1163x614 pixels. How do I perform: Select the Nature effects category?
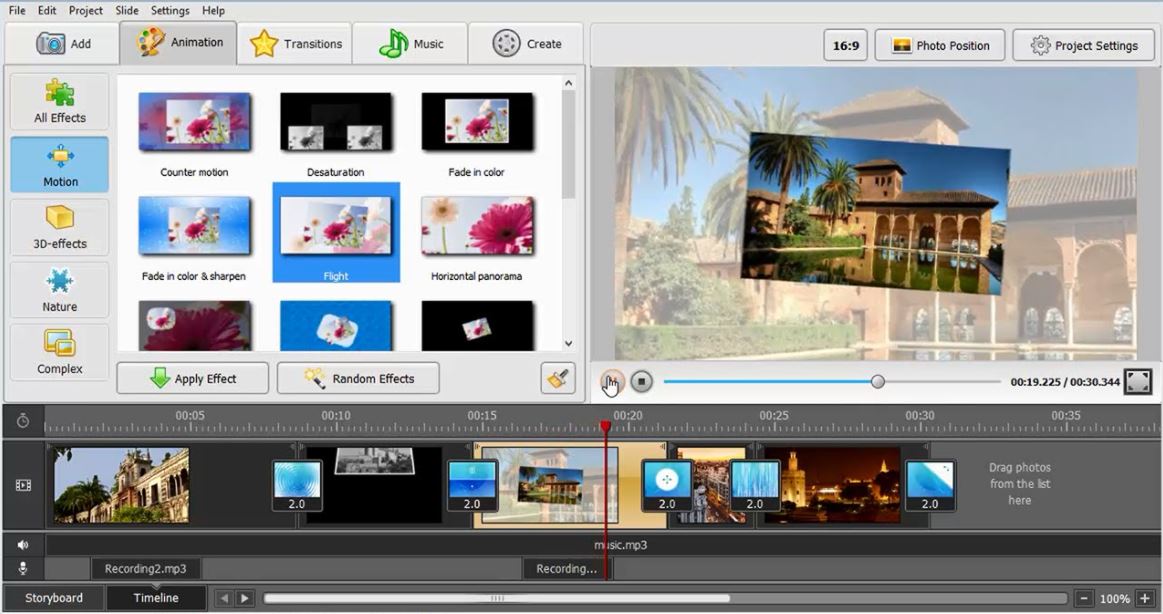(x=58, y=290)
